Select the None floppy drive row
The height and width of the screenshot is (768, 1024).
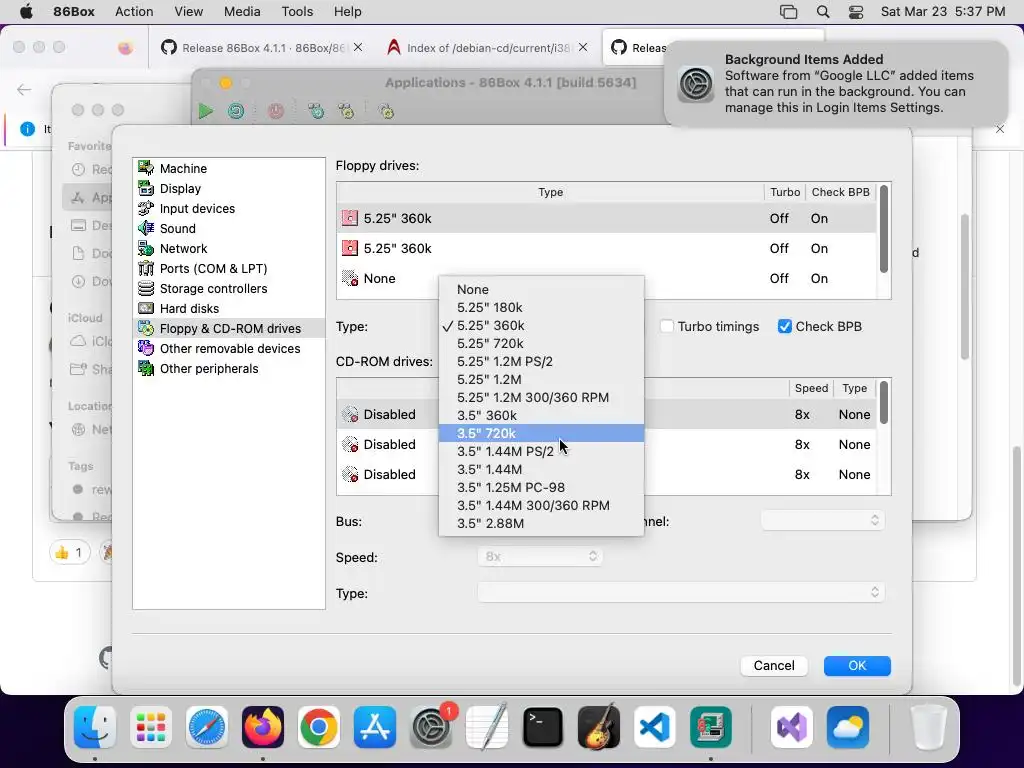pyautogui.click(x=607, y=278)
